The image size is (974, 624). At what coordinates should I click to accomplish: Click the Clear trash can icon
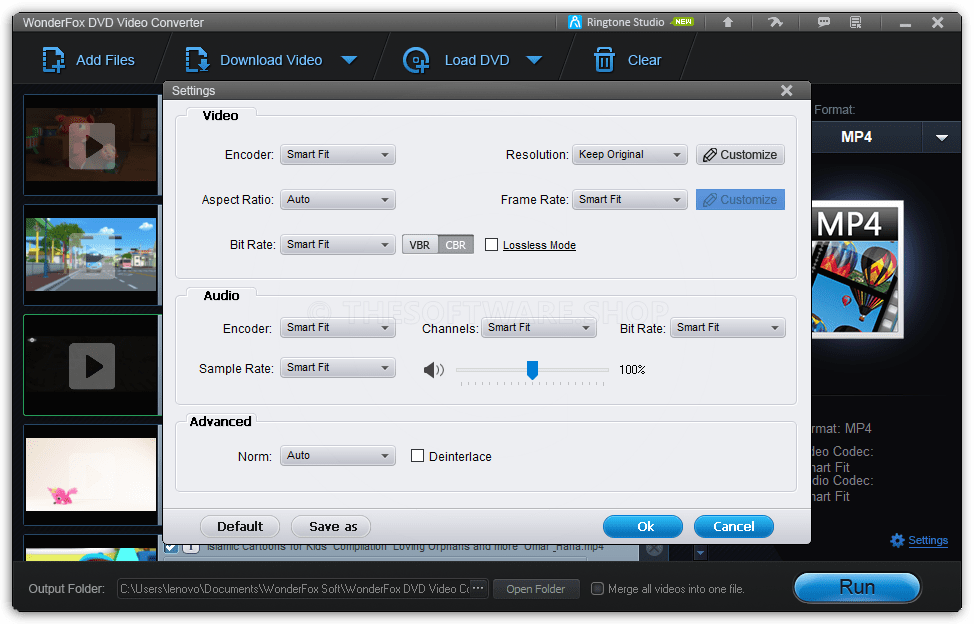604,60
